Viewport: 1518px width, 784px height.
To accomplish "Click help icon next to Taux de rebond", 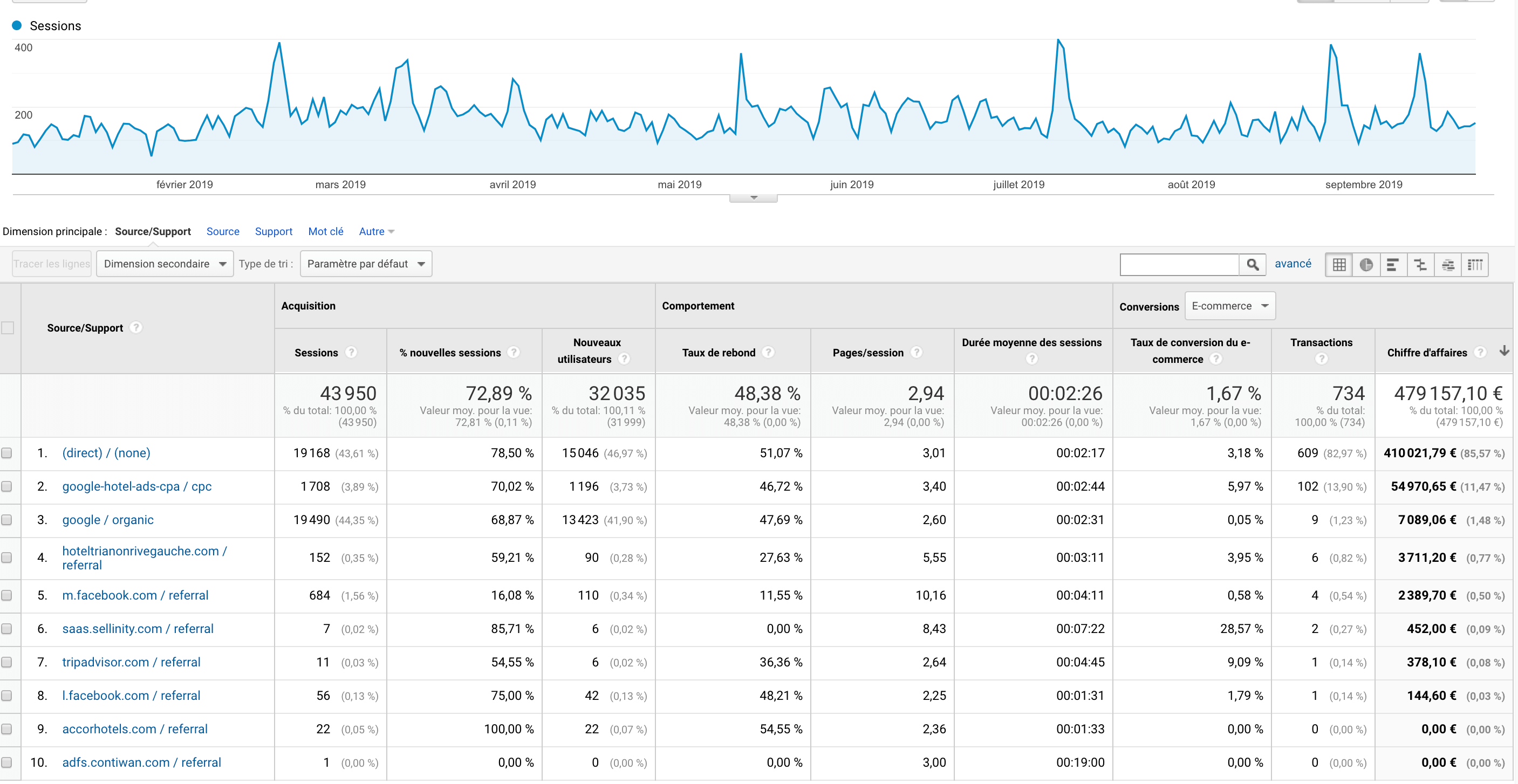I will click(x=768, y=352).
